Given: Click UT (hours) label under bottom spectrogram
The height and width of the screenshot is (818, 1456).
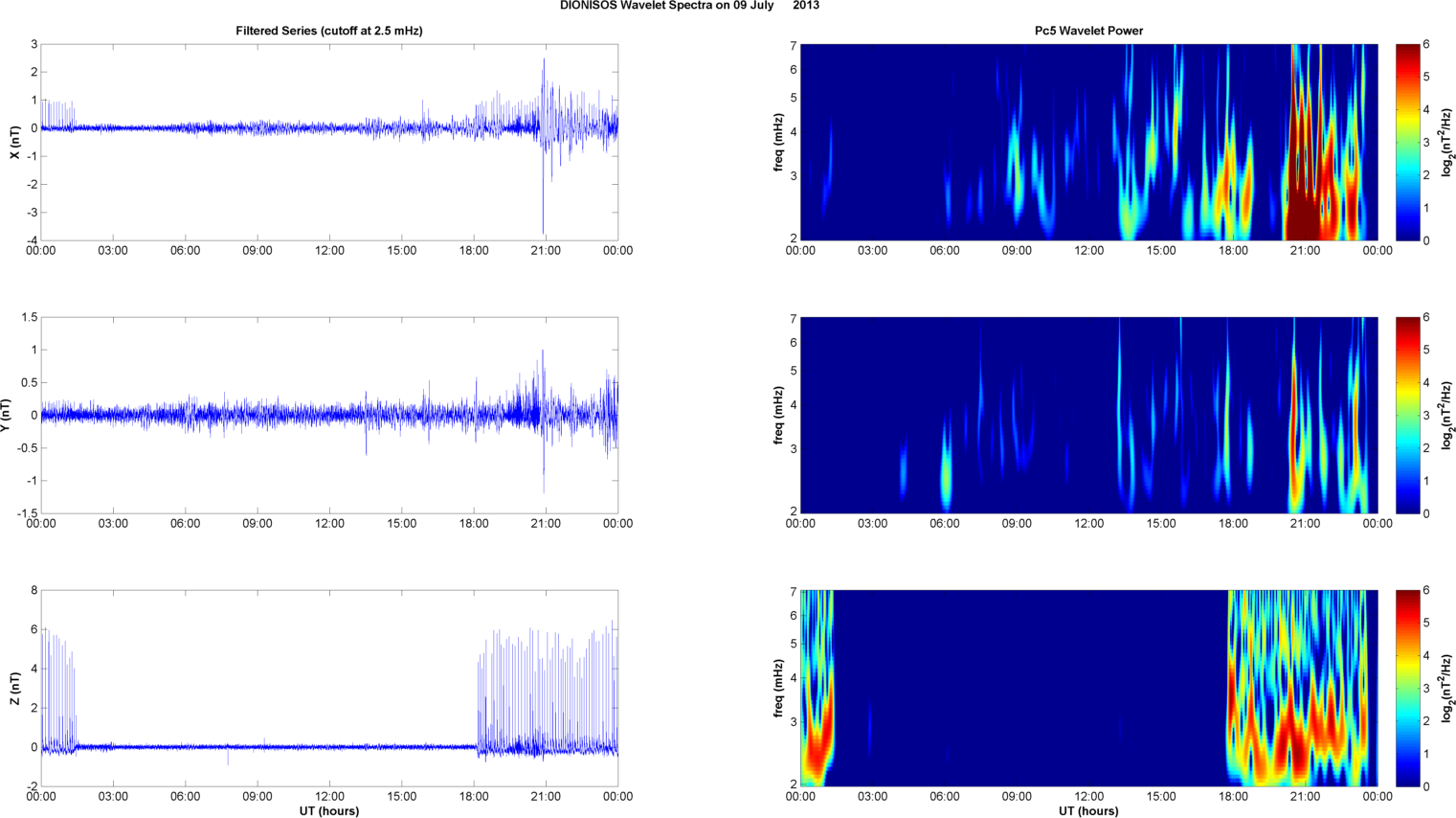Looking at the screenshot, I should [x=1088, y=811].
